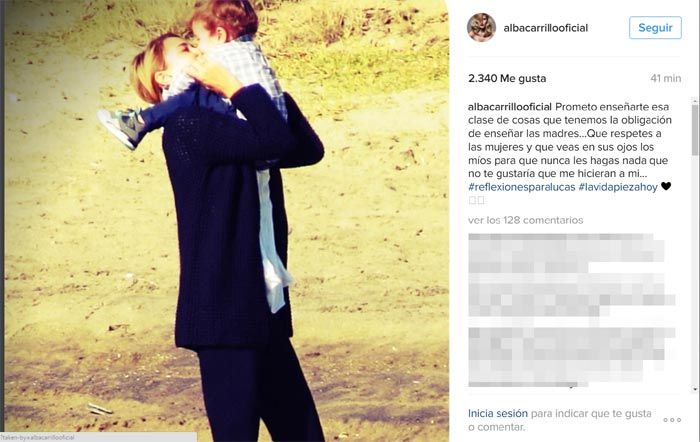Open the 41 min timestamp link

point(666,79)
